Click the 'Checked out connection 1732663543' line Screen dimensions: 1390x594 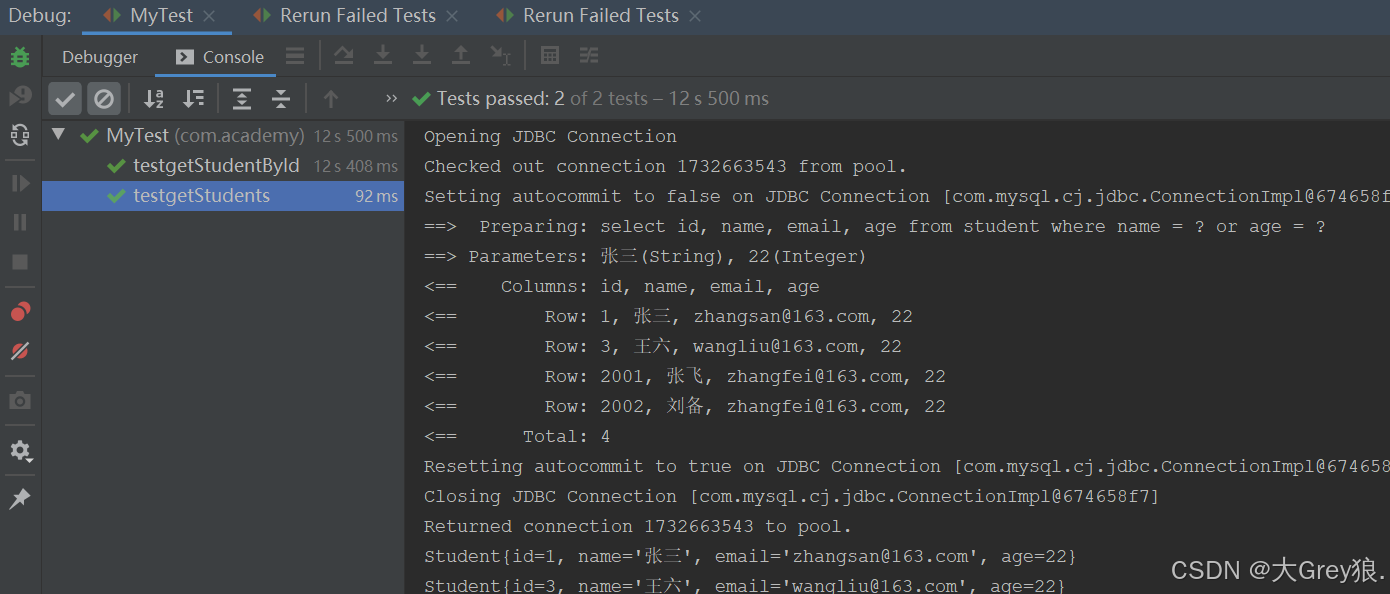[x=665, y=167]
